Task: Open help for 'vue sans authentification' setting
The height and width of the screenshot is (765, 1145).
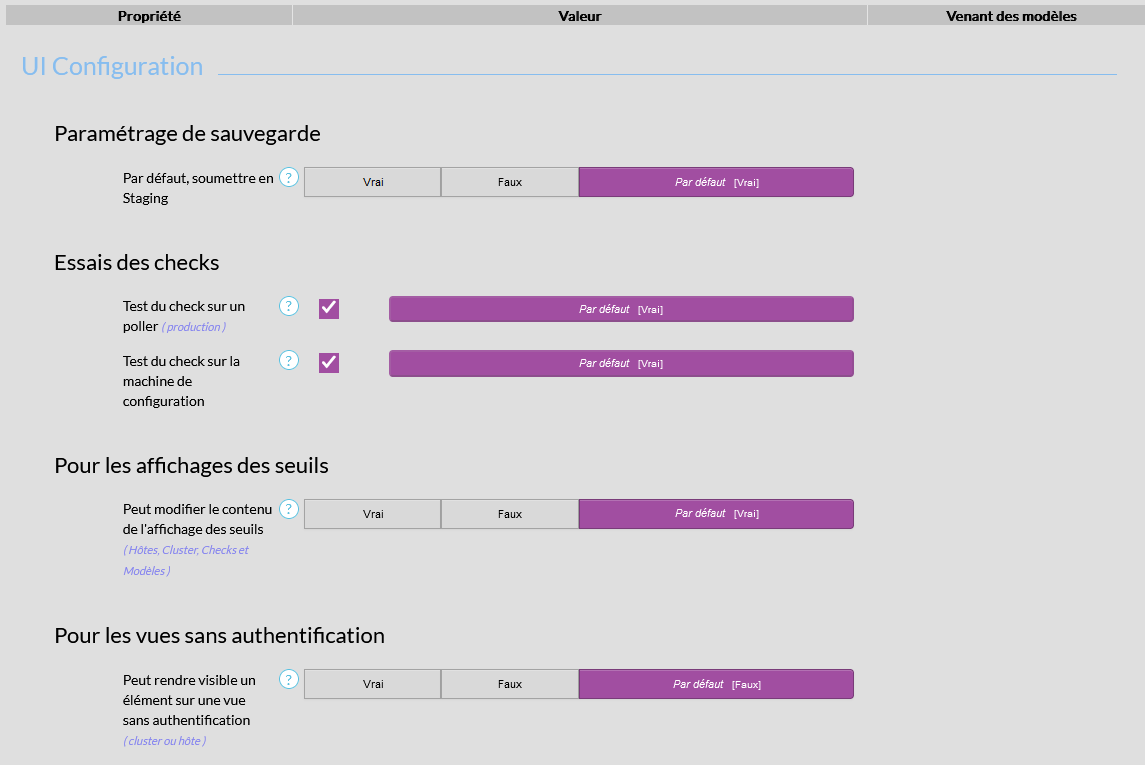Action: tap(289, 680)
